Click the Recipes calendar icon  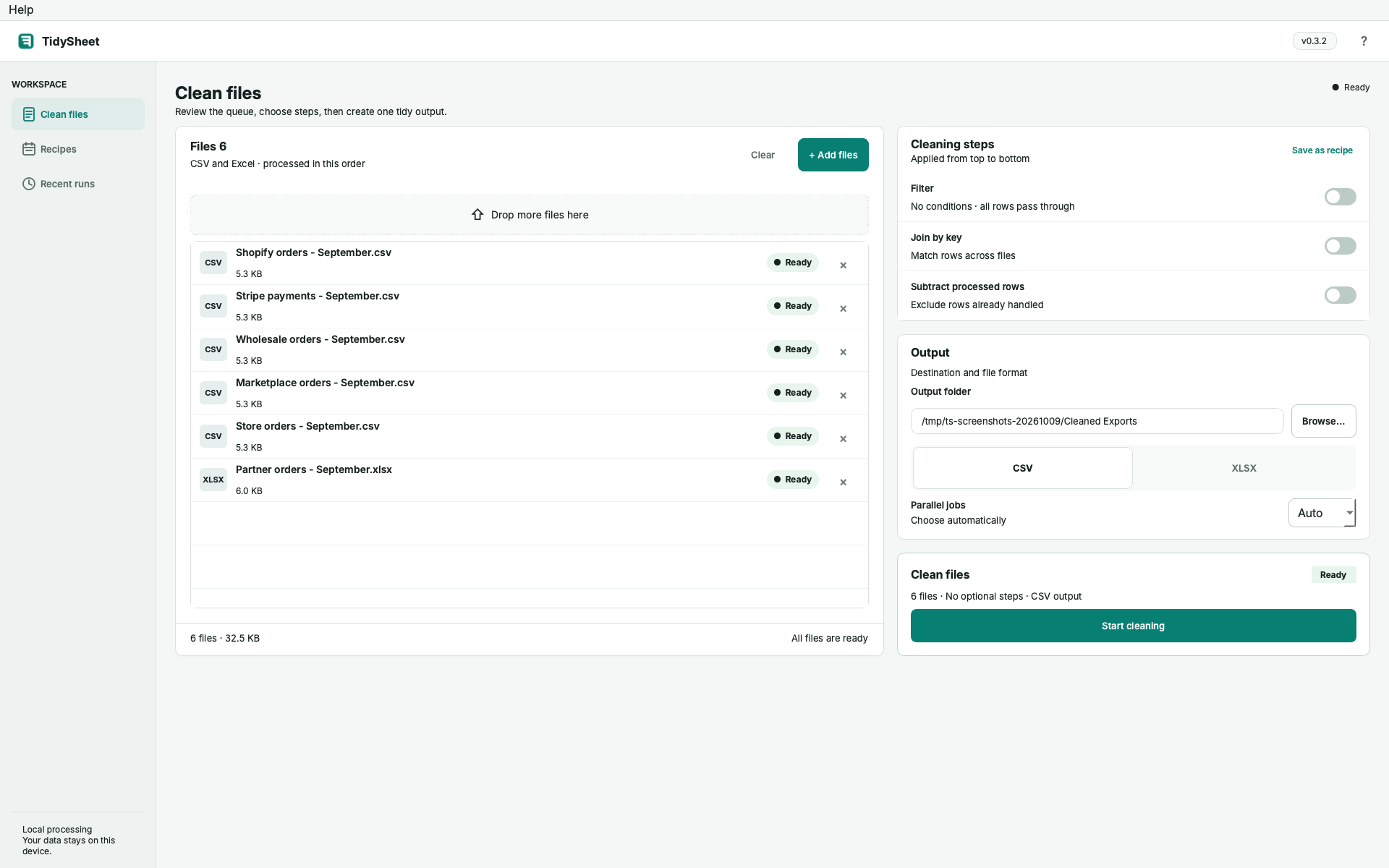(29, 149)
